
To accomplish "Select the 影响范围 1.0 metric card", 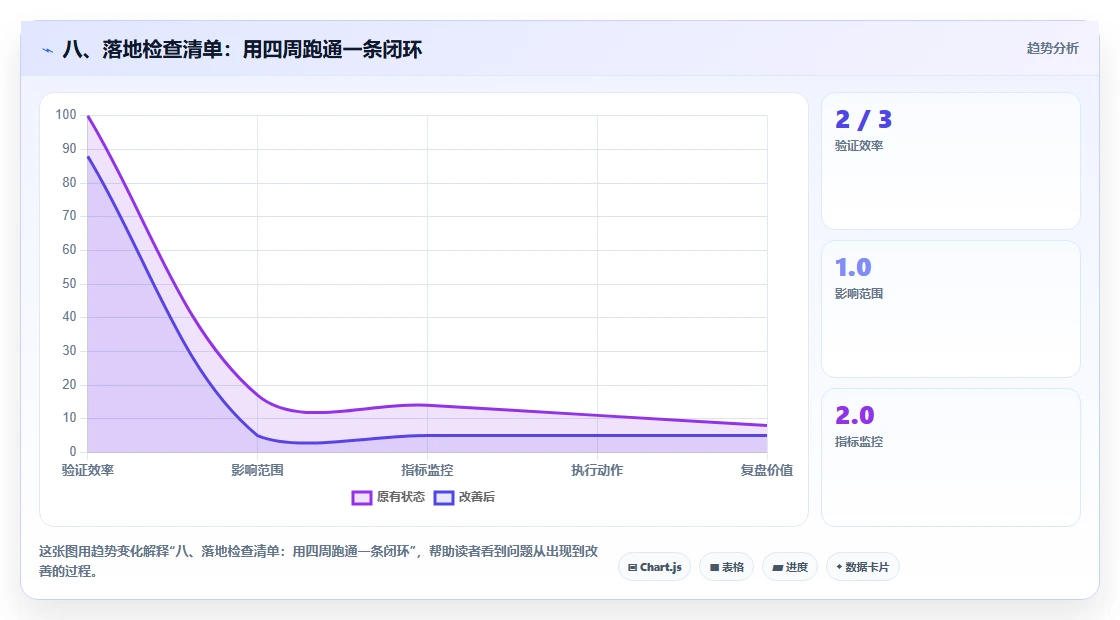I will click(951, 309).
